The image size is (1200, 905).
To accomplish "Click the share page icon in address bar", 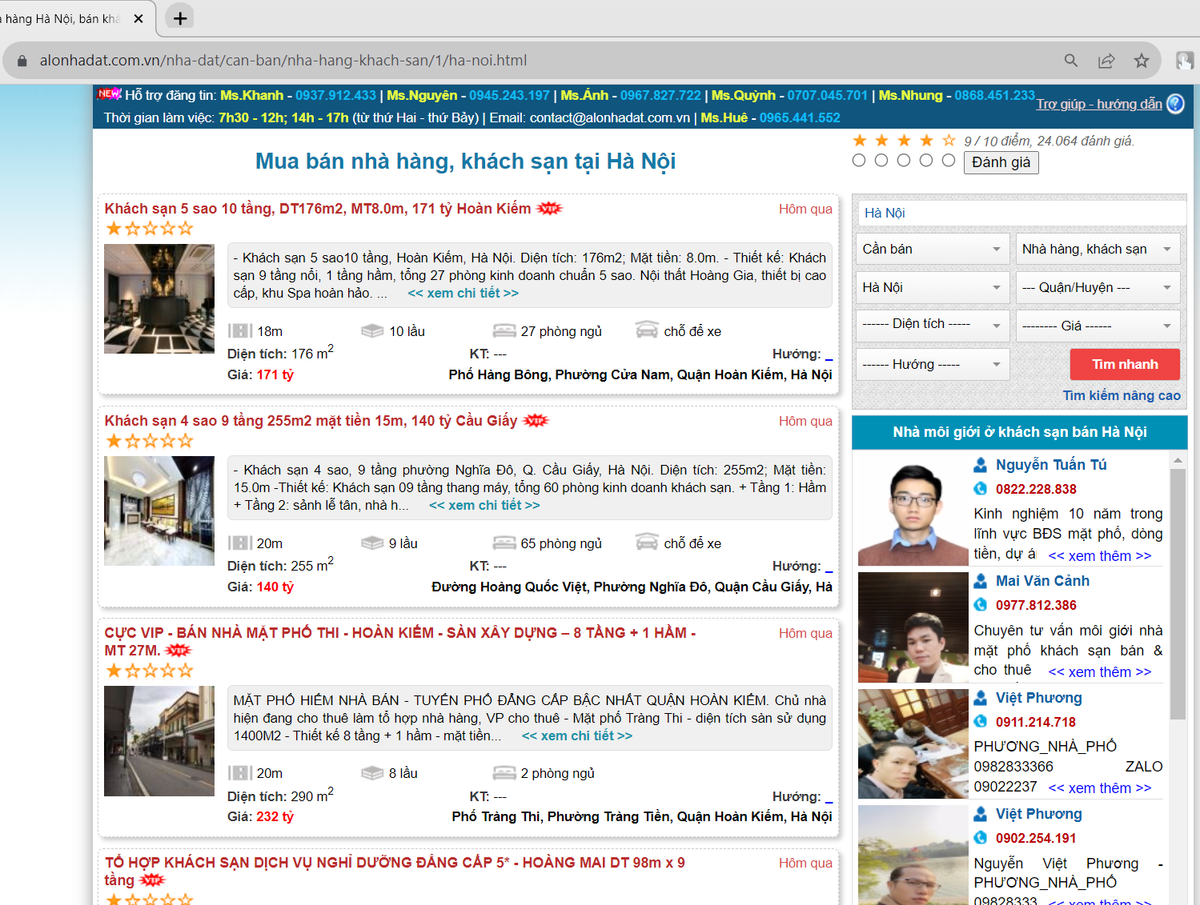I will click(1106, 60).
